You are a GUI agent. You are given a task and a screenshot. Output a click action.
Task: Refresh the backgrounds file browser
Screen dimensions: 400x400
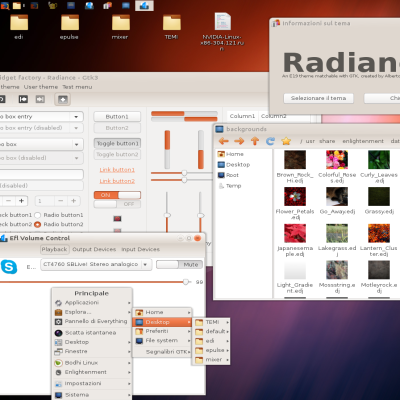coord(270,141)
